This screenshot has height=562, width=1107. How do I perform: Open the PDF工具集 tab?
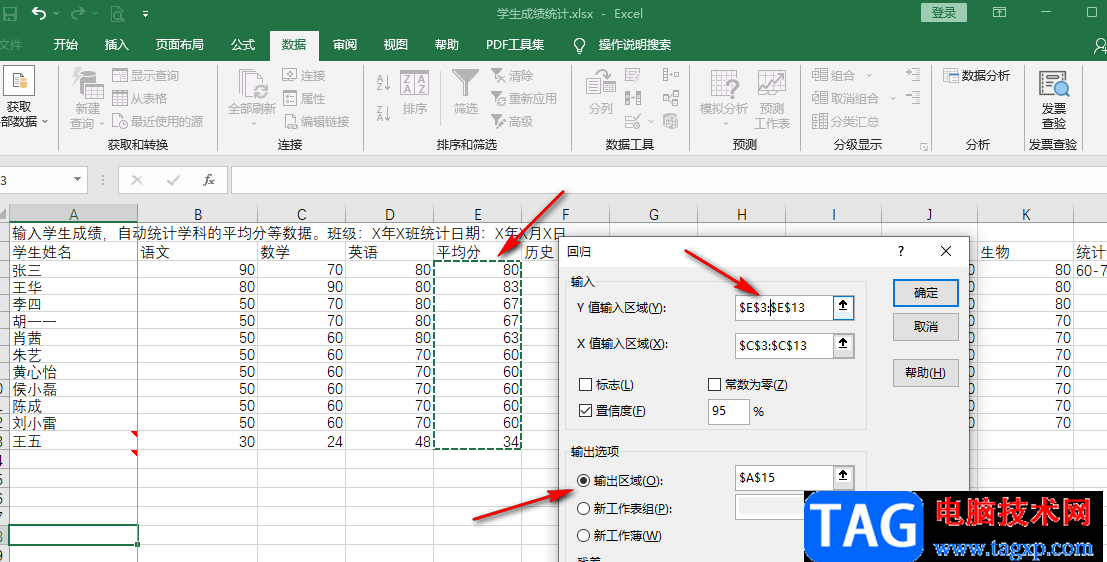(x=515, y=44)
